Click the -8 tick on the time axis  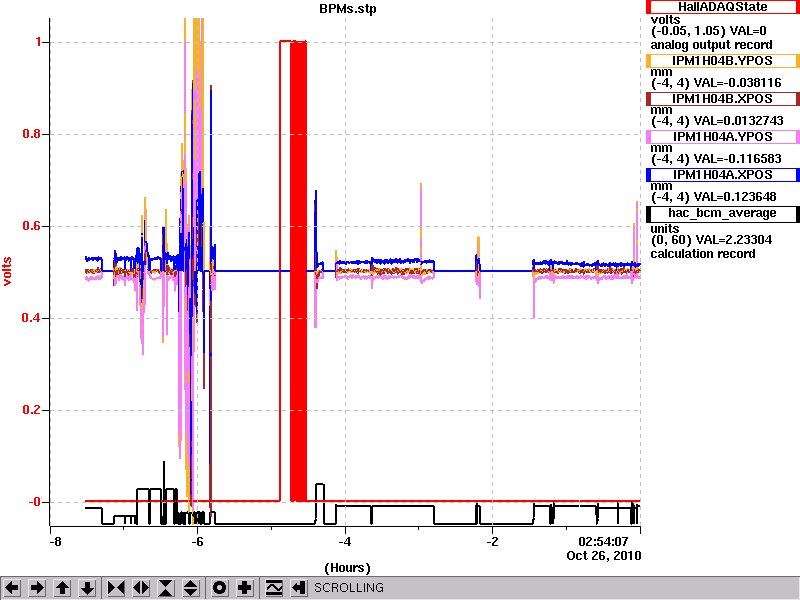(55, 541)
